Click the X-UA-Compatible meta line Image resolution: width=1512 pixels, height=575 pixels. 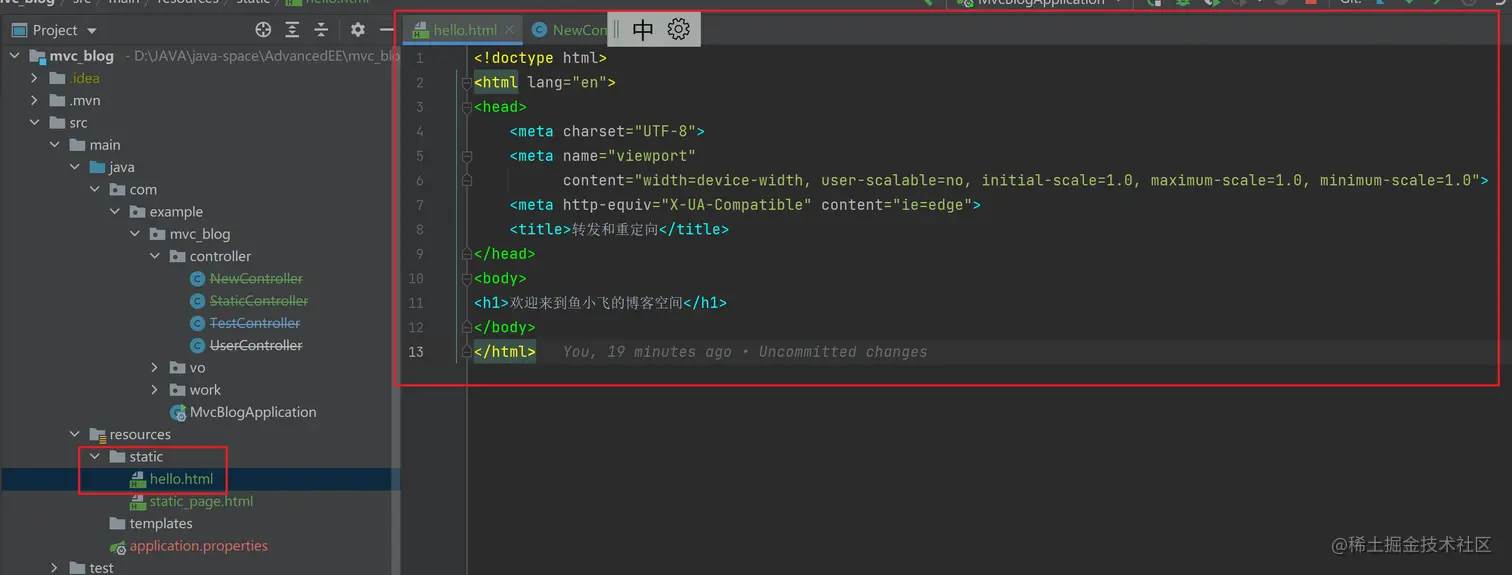pos(745,205)
